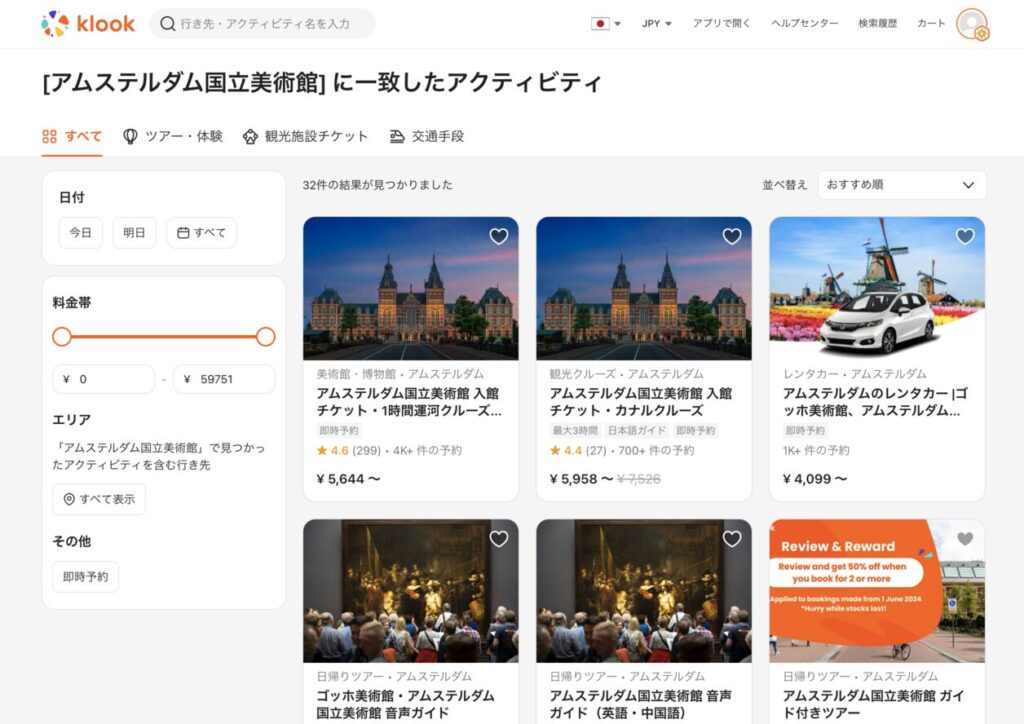Viewport: 1024px width, 724px height.
Task: Click heart on the Review & Reward card
Action: (x=965, y=539)
